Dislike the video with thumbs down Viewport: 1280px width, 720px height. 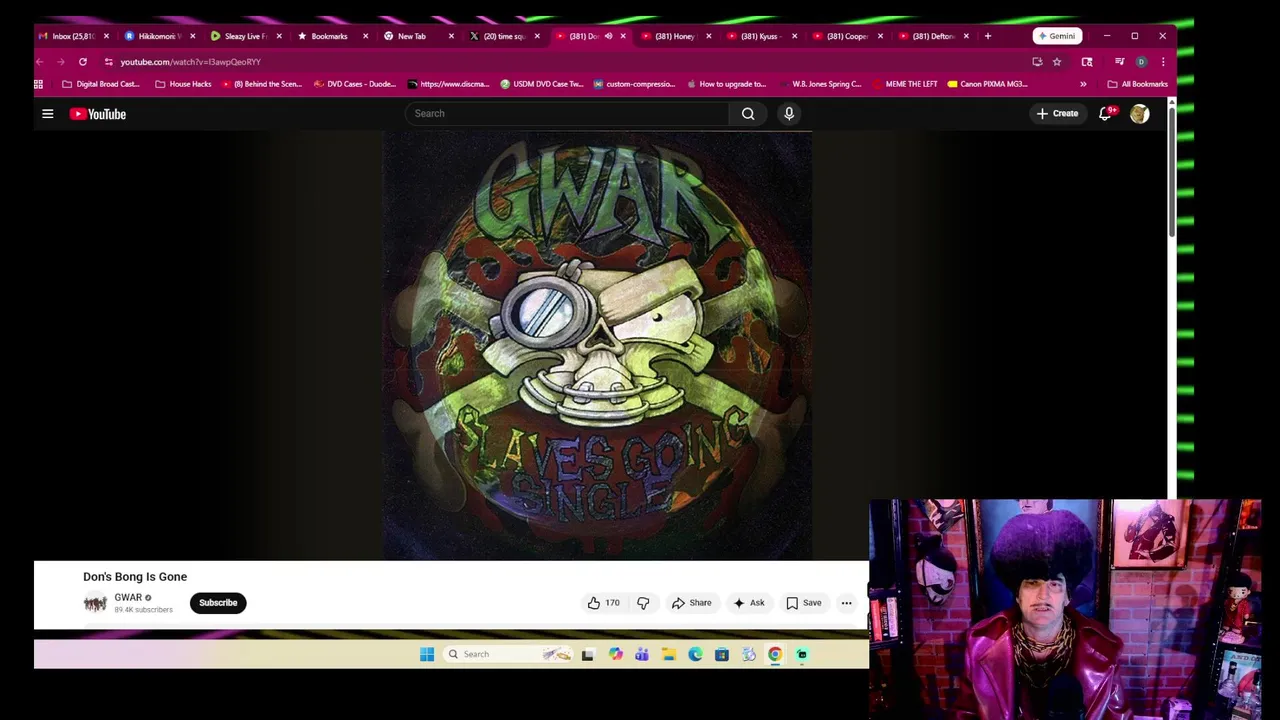pyautogui.click(x=643, y=603)
